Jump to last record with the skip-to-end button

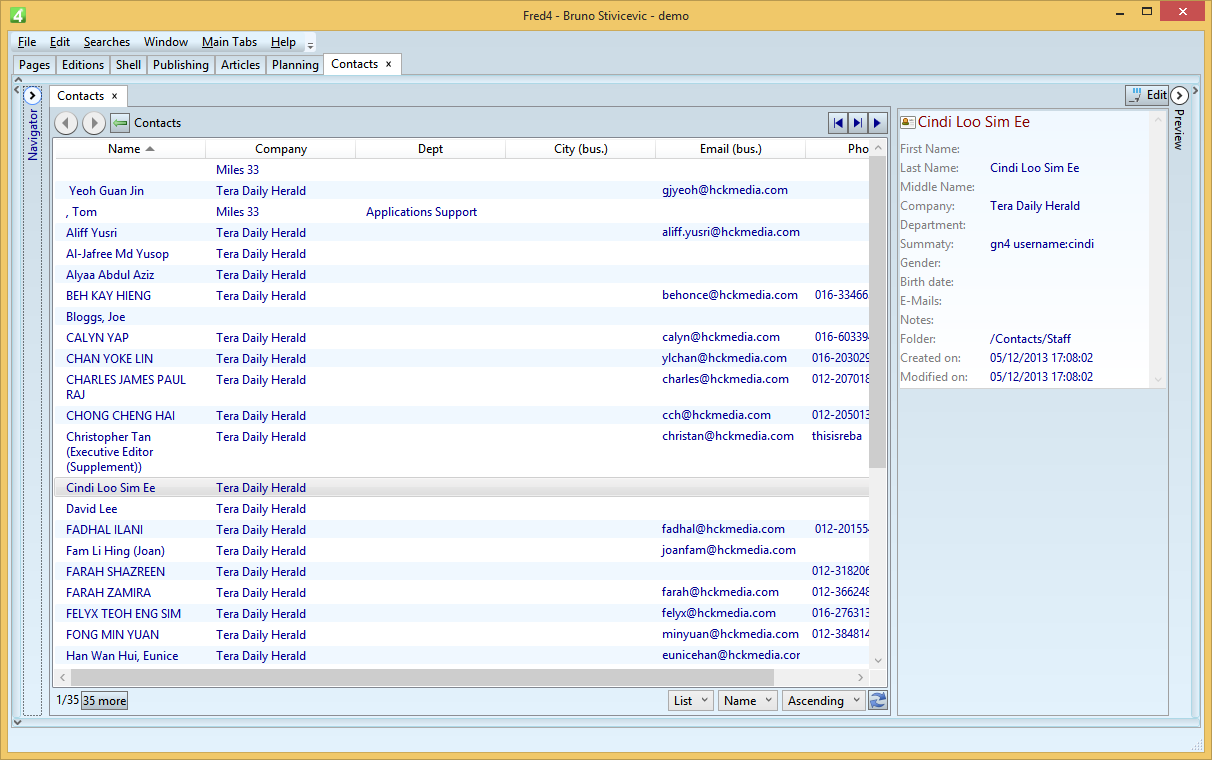858,123
